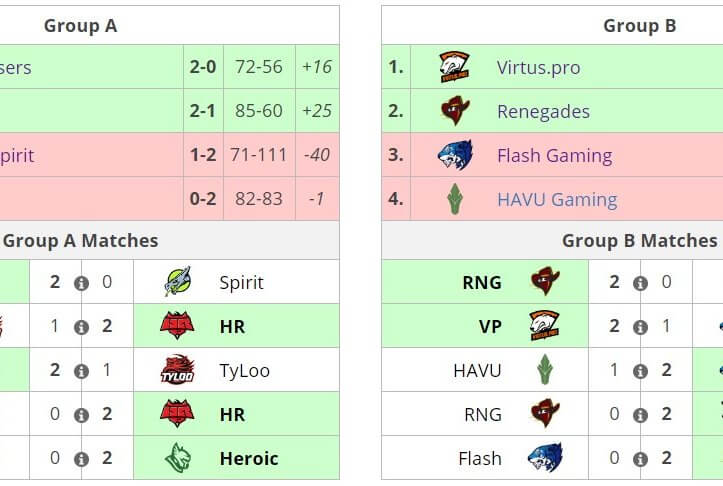Open the Renegades team page link
Image resolution: width=723 pixels, height=486 pixels.
tap(543, 111)
